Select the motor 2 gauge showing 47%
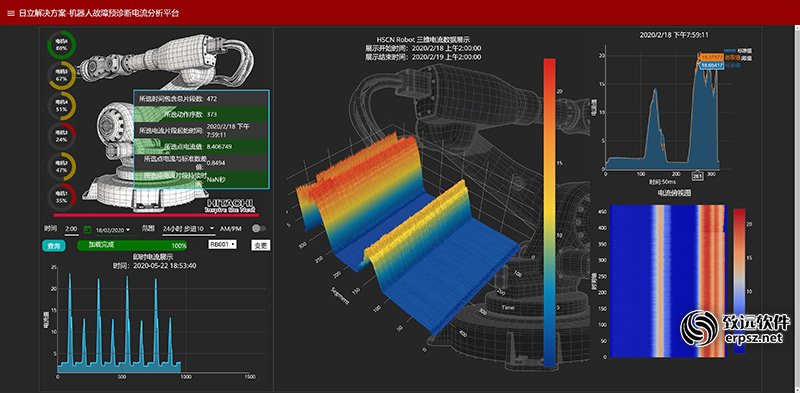The image size is (800, 393). (x=61, y=166)
